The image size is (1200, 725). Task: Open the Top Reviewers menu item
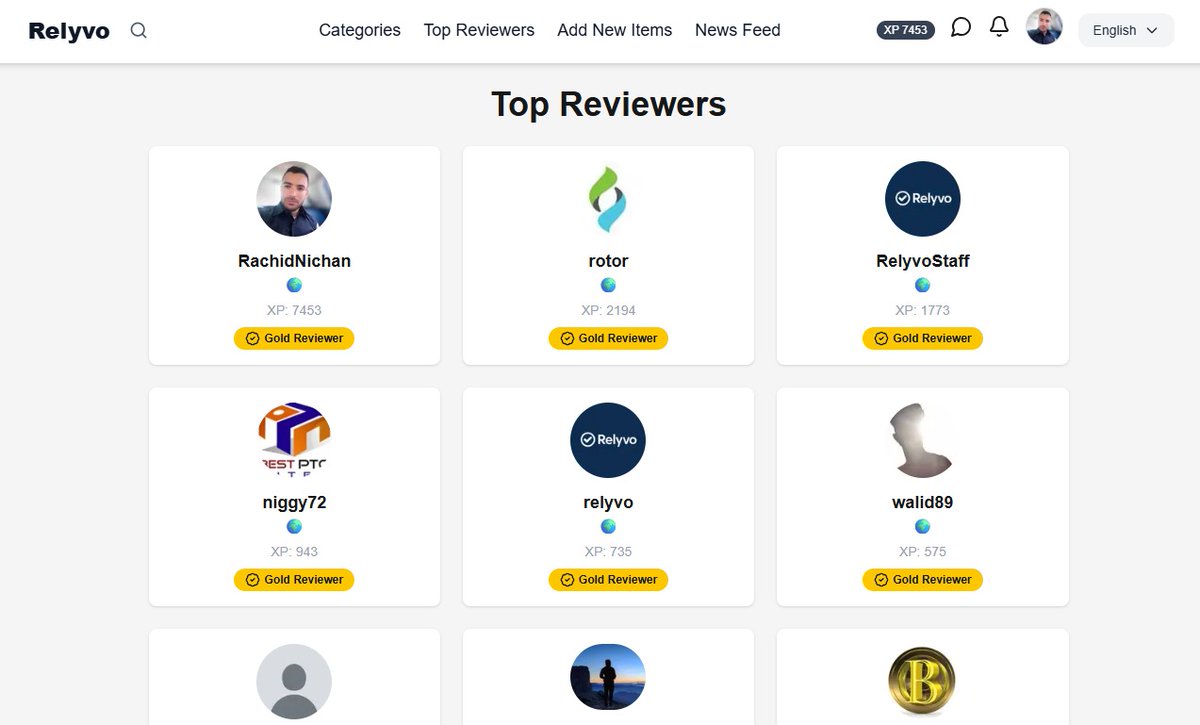(479, 30)
